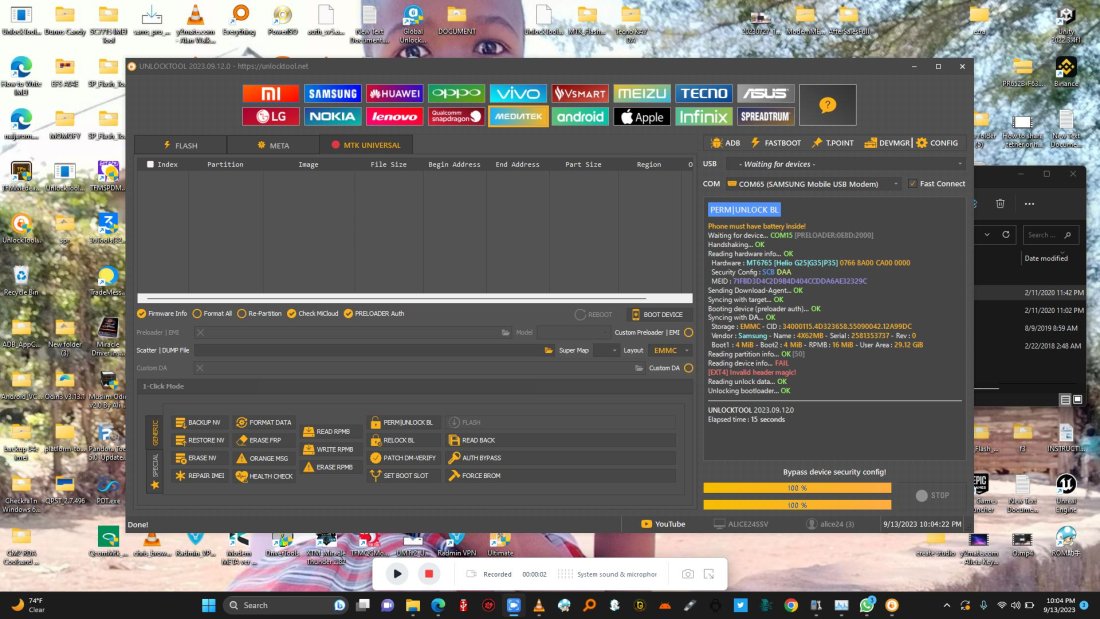The width and height of the screenshot is (1100, 619).
Task: Open the Meizu brand section
Action: 641,93
